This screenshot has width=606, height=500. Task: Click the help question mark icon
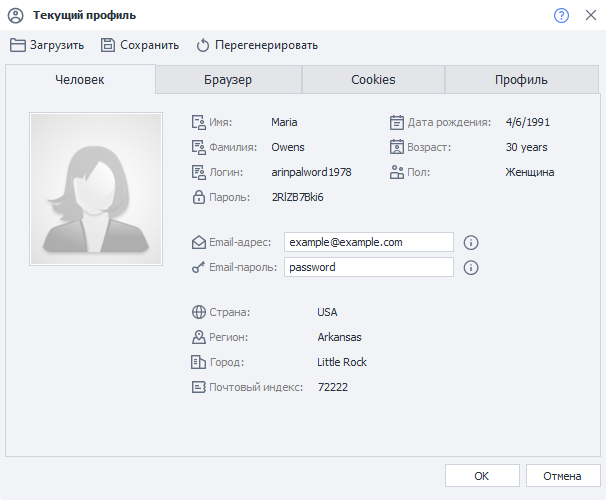click(561, 15)
